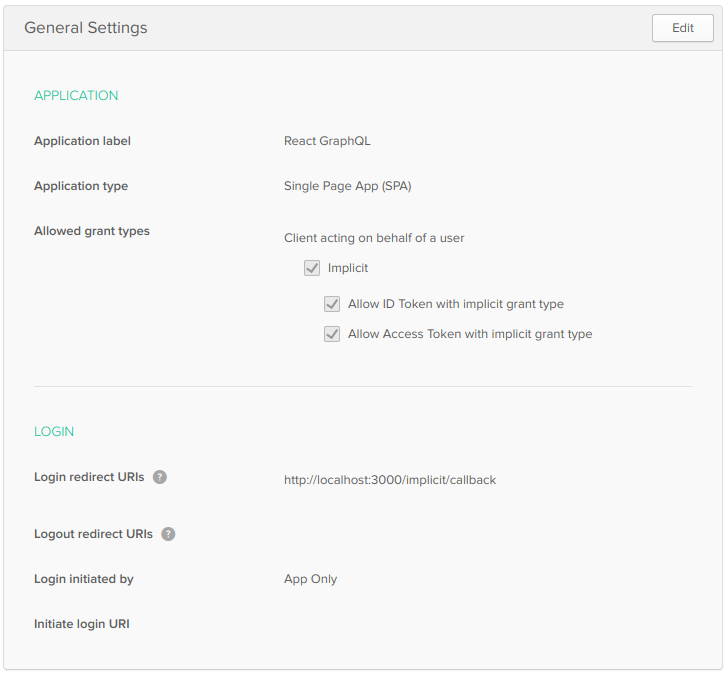Screen dimensions: 728x674
Task: Click the localhost:3000 implicit callback URI
Action: 390,480
